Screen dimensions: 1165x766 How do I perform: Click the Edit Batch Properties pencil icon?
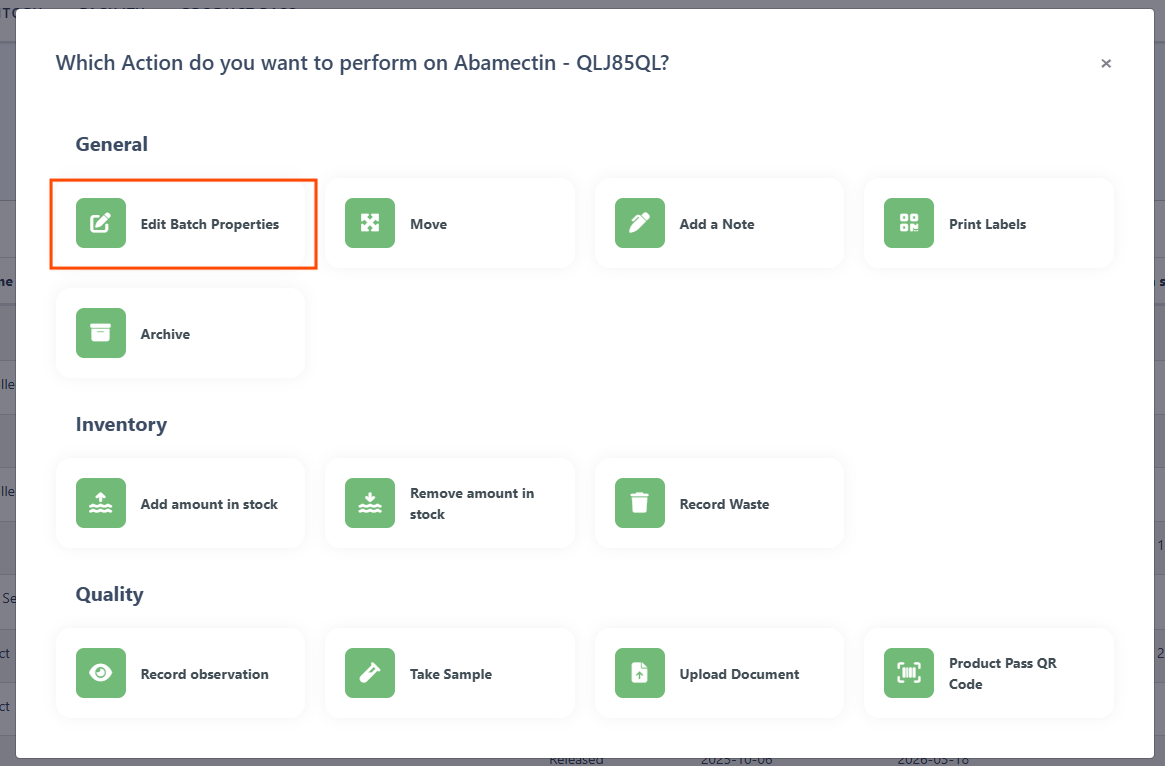pos(101,223)
